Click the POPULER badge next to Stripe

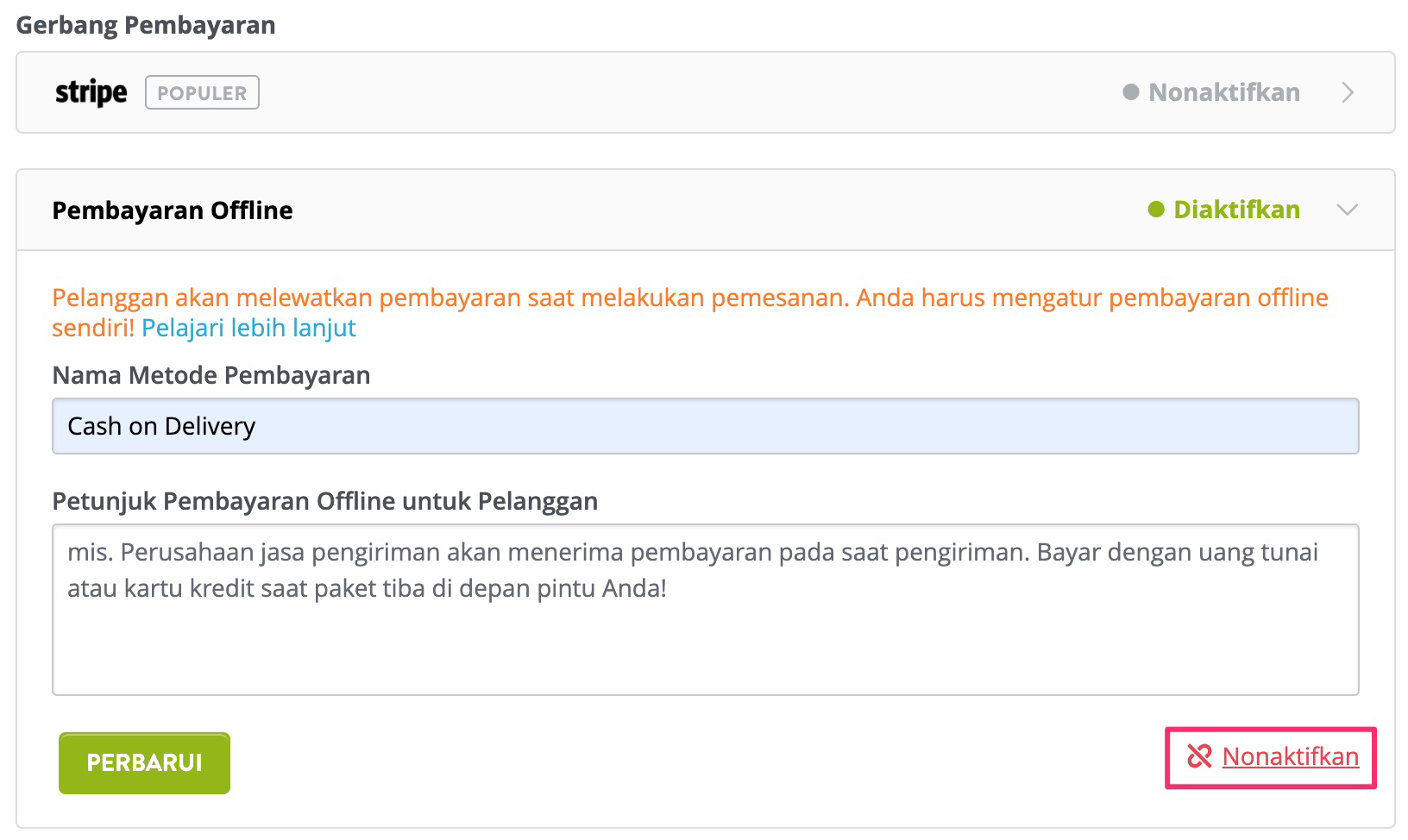click(x=202, y=93)
